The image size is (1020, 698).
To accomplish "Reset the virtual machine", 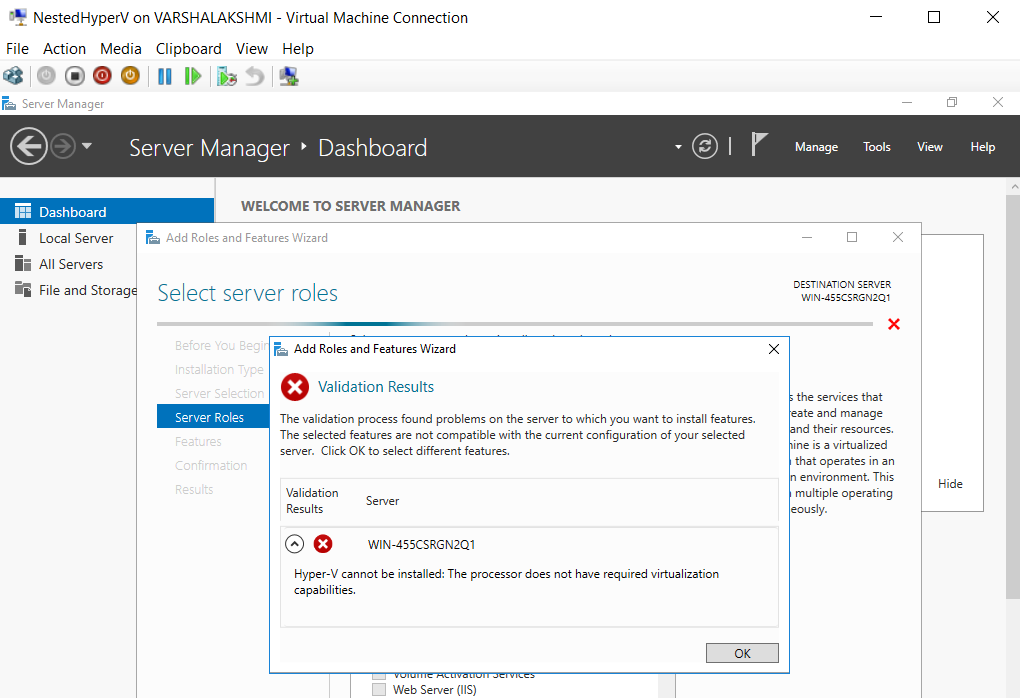I will (193, 75).
